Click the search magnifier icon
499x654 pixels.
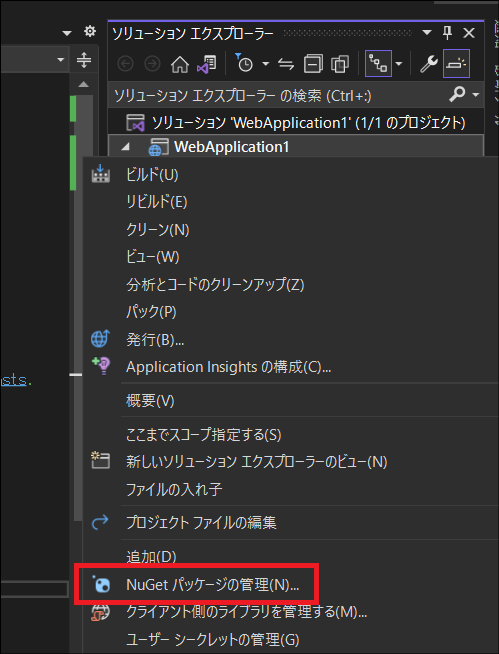457,95
